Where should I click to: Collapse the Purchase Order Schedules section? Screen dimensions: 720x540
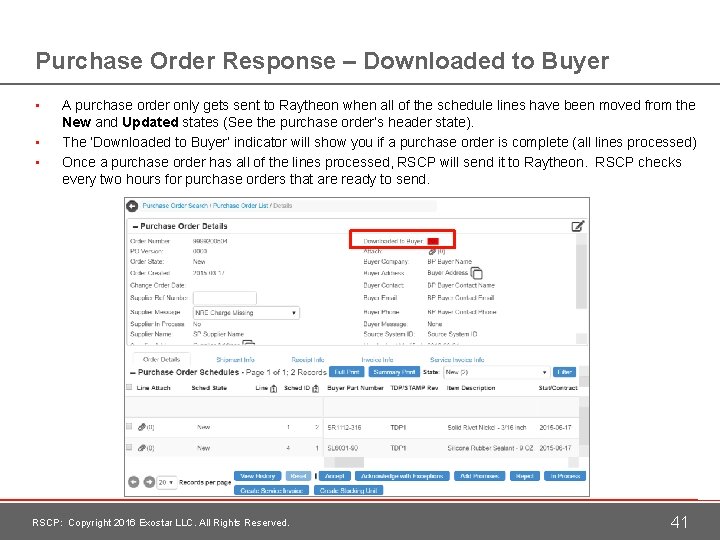pyautogui.click(x=133, y=372)
